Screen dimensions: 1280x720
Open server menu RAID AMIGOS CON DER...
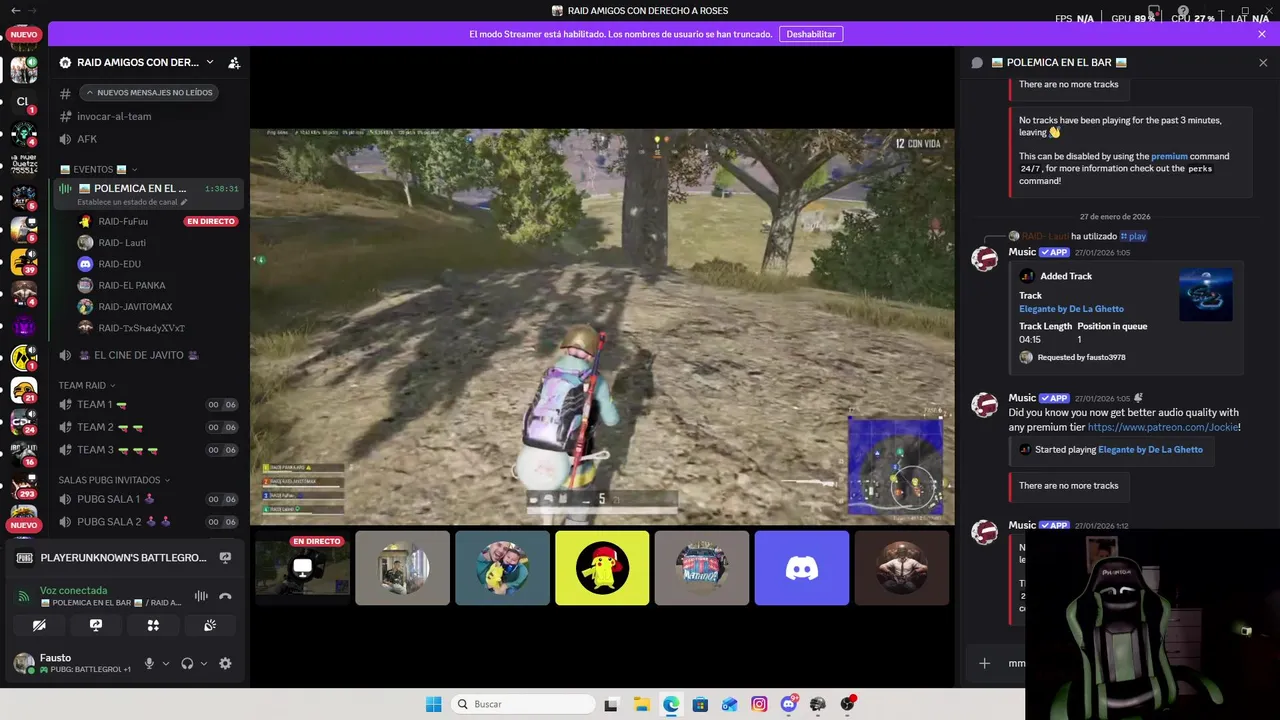136,62
